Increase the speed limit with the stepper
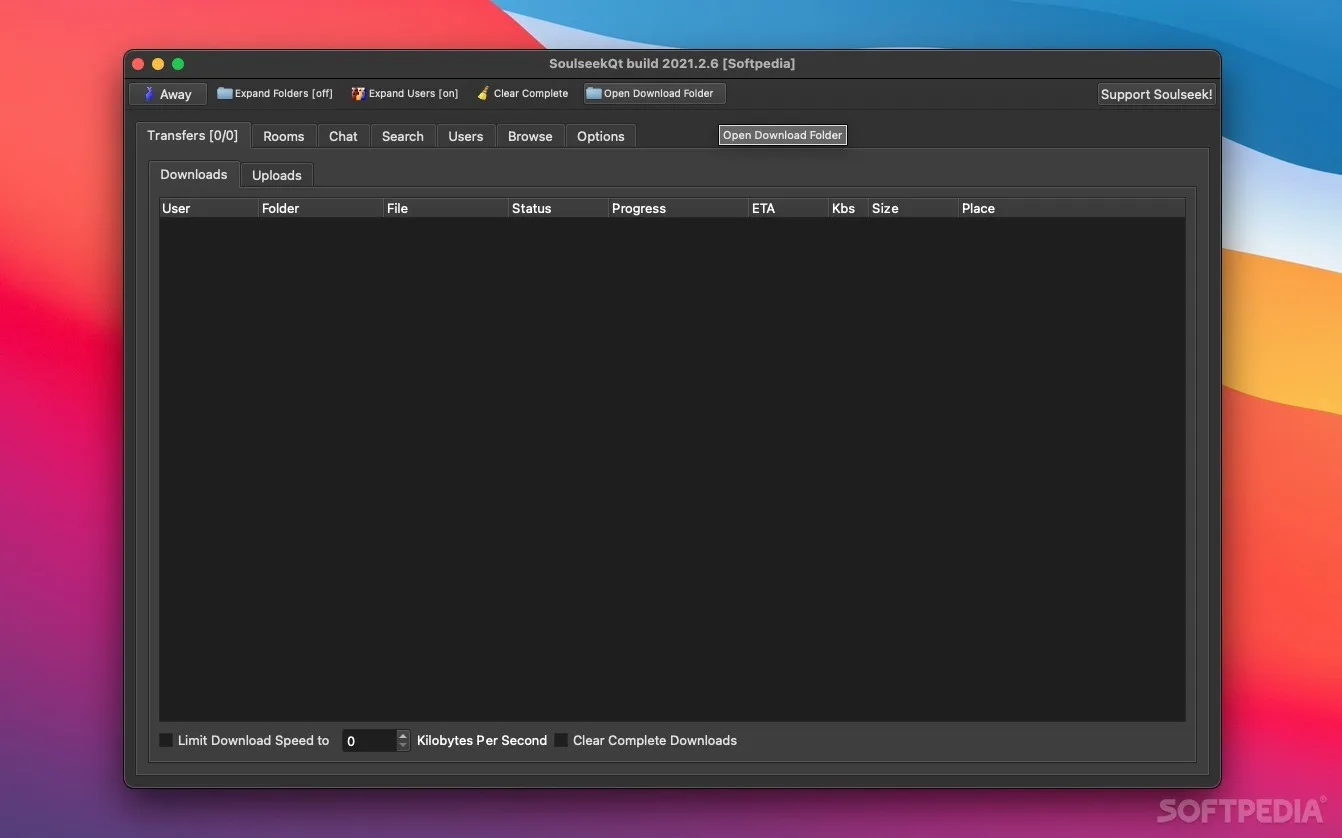The height and width of the screenshot is (838, 1342). (403, 736)
